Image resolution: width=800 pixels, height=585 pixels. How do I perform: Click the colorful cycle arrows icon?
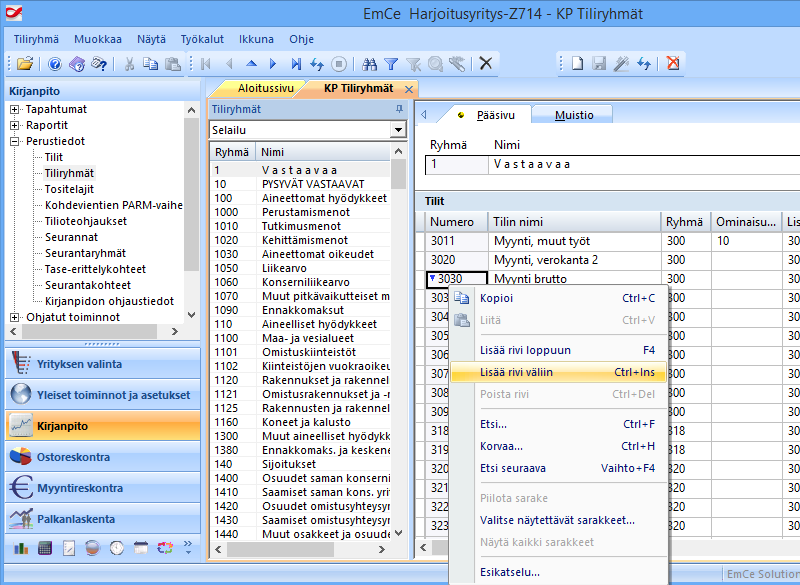(x=165, y=548)
